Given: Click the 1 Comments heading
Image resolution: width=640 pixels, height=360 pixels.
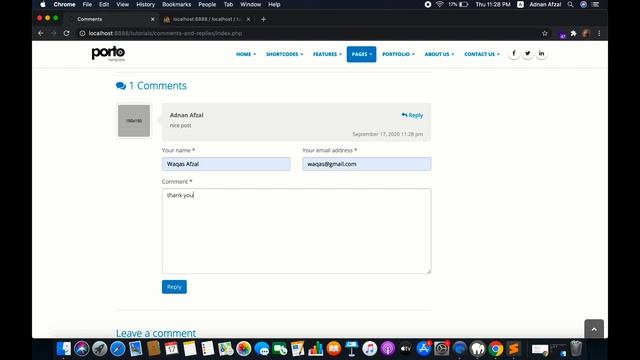Looking at the screenshot, I should 158,86.
